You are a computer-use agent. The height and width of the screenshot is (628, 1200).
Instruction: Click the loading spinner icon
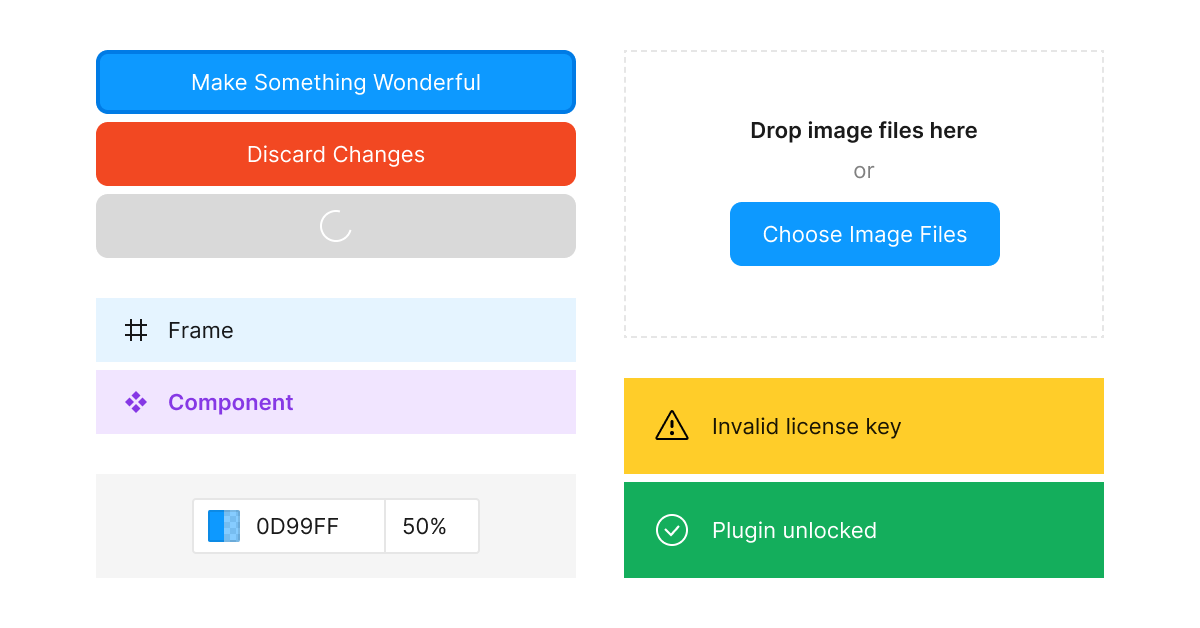[336, 226]
